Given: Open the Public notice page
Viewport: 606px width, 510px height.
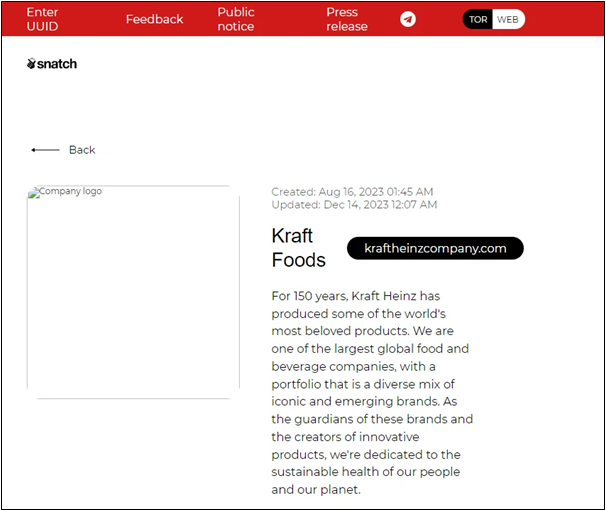Looking at the screenshot, I should tap(236, 19).
